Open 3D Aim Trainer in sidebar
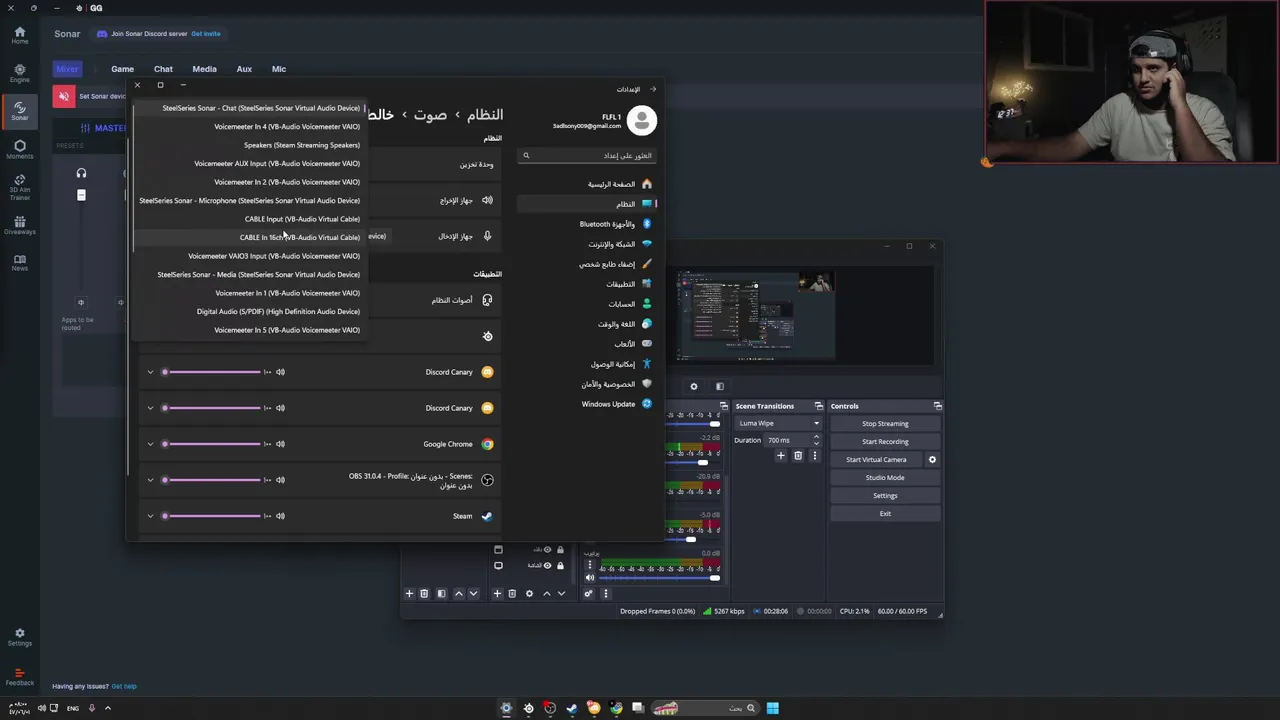This screenshot has height=720, width=1280. coord(19,187)
